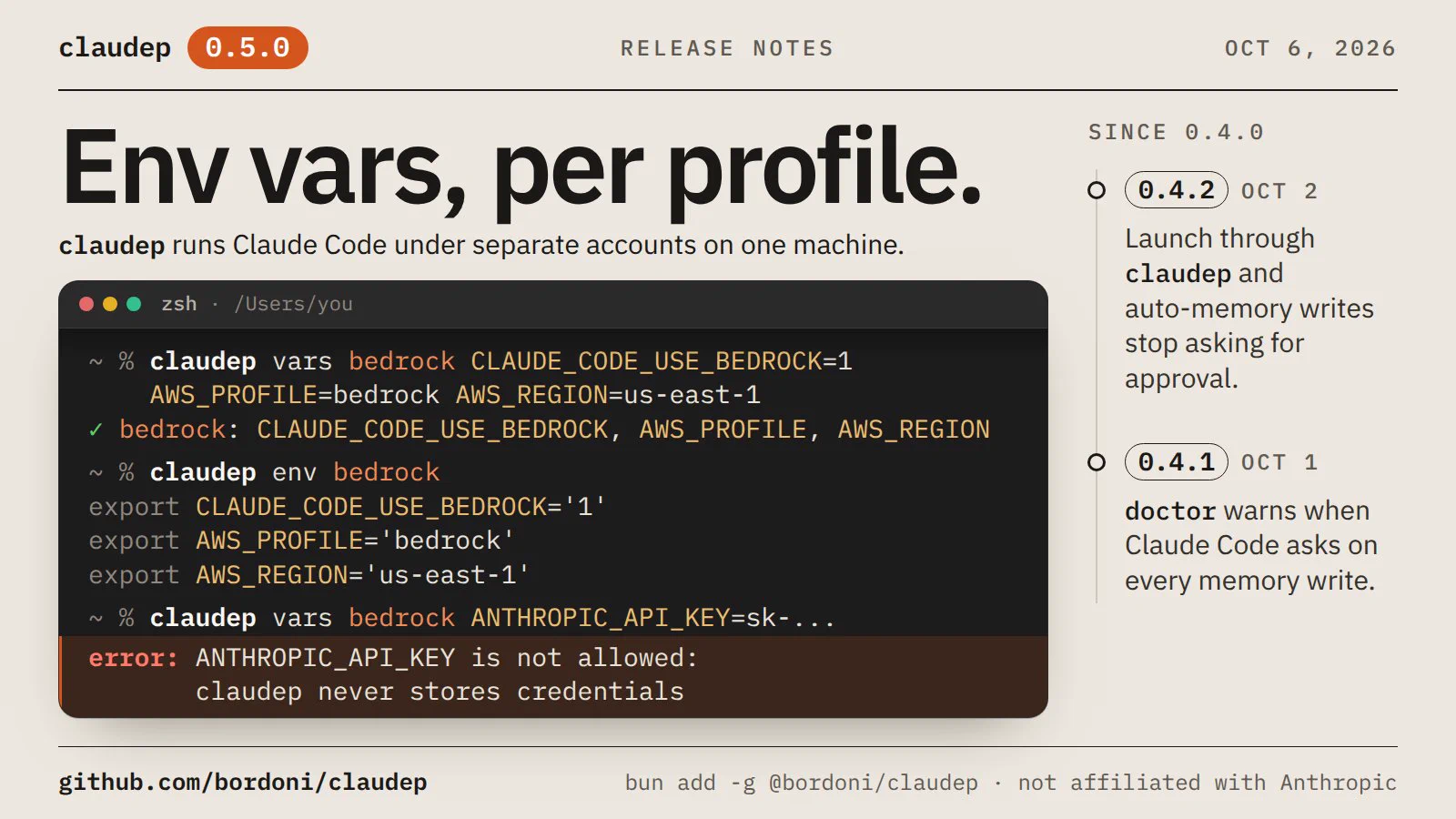Click the /Users/you path in terminal title
This screenshot has width=1456, height=819.
pyautogui.click(x=293, y=304)
